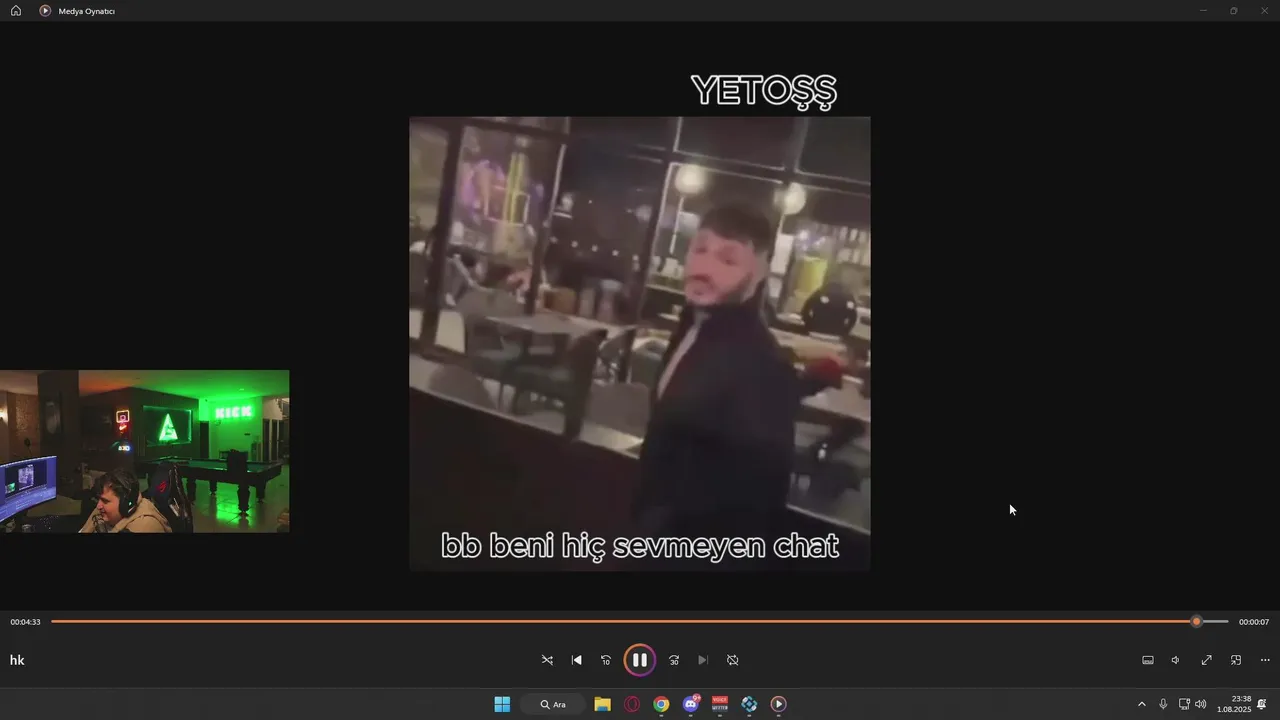This screenshot has height=720, width=1280.
Task: Go to Media Player home
Action: (x=16, y=11)
